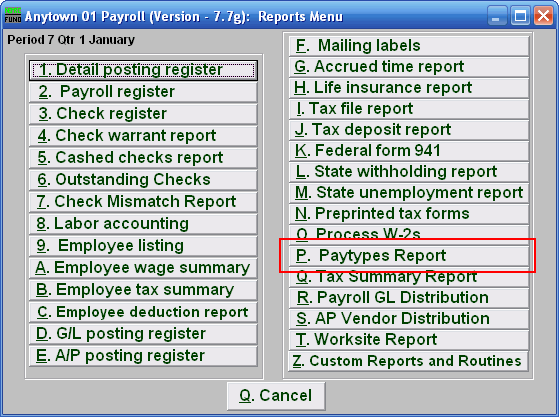Select G/L posting register
The image size is (559, 417).
click(143, 334)
